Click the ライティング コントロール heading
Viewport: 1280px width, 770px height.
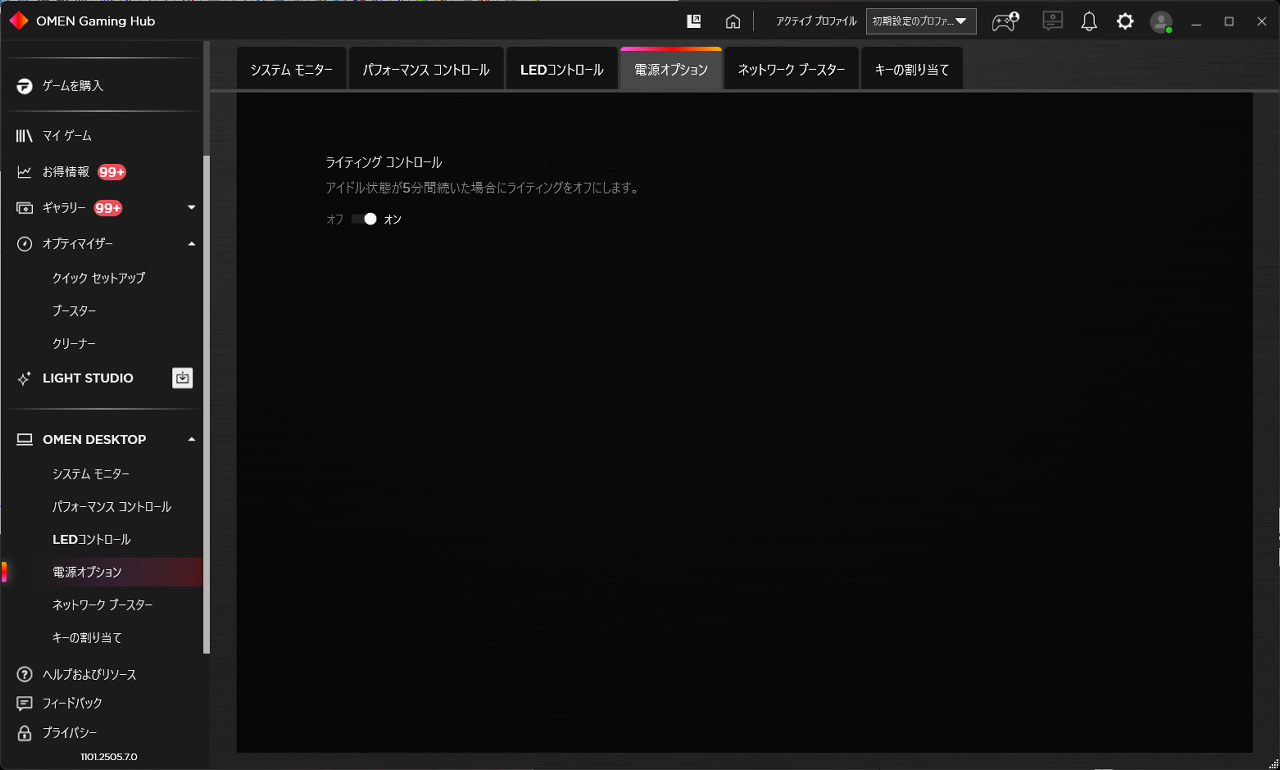(384, 162)
